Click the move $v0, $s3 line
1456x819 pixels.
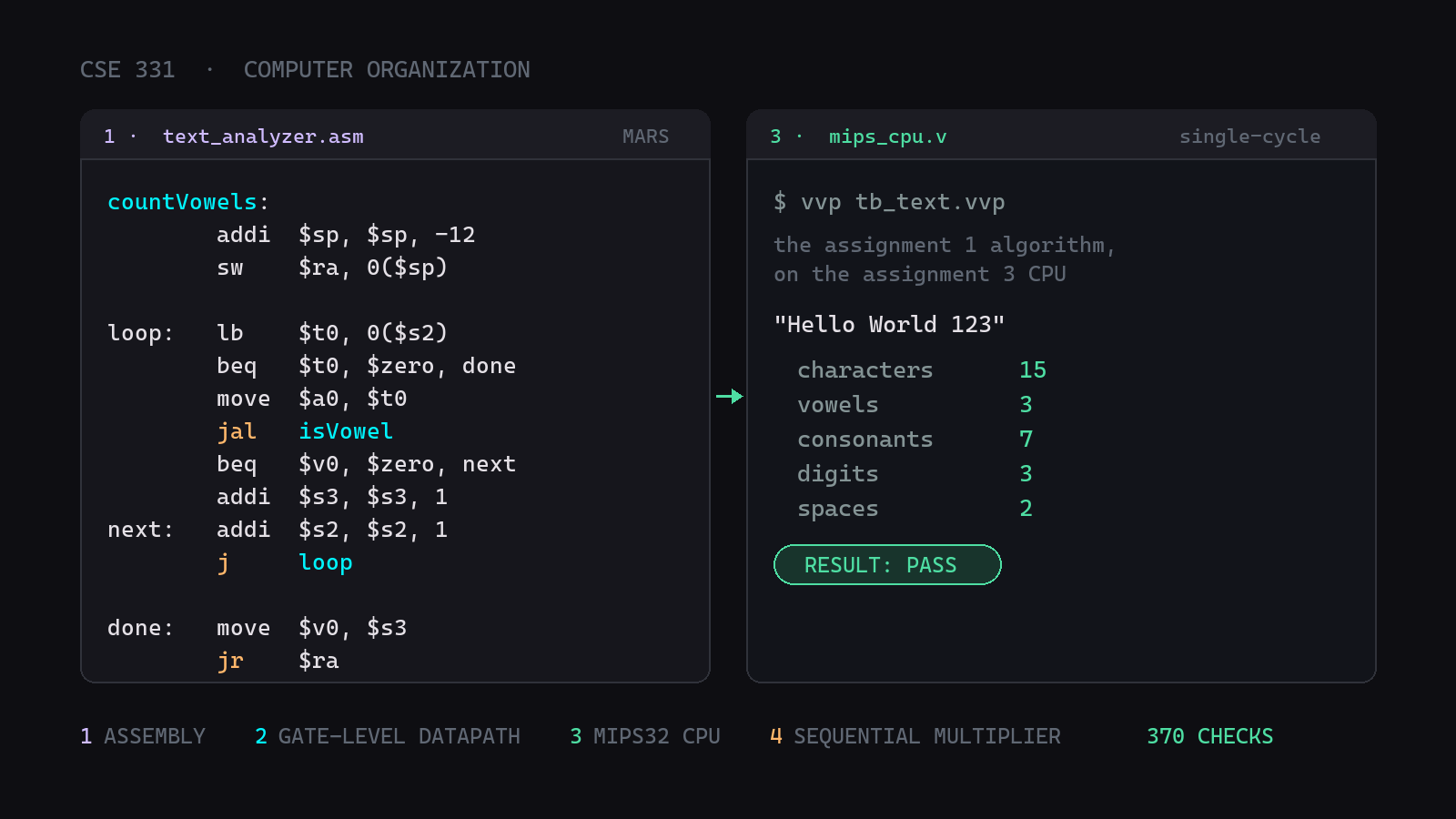(312, 628)
